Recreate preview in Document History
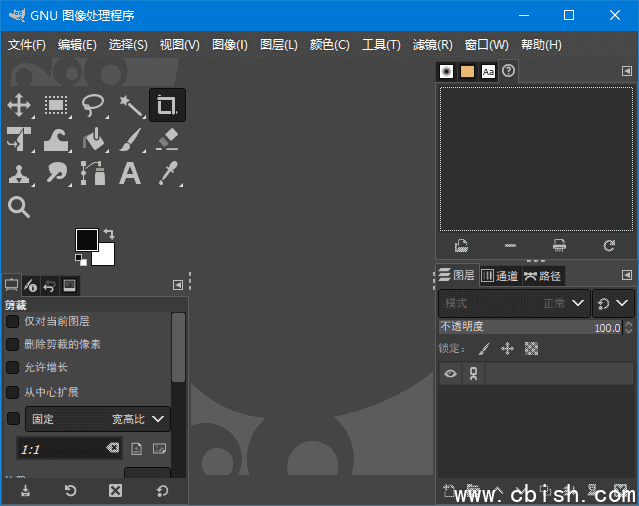This screenshot has height=506, width=639. 609,246
